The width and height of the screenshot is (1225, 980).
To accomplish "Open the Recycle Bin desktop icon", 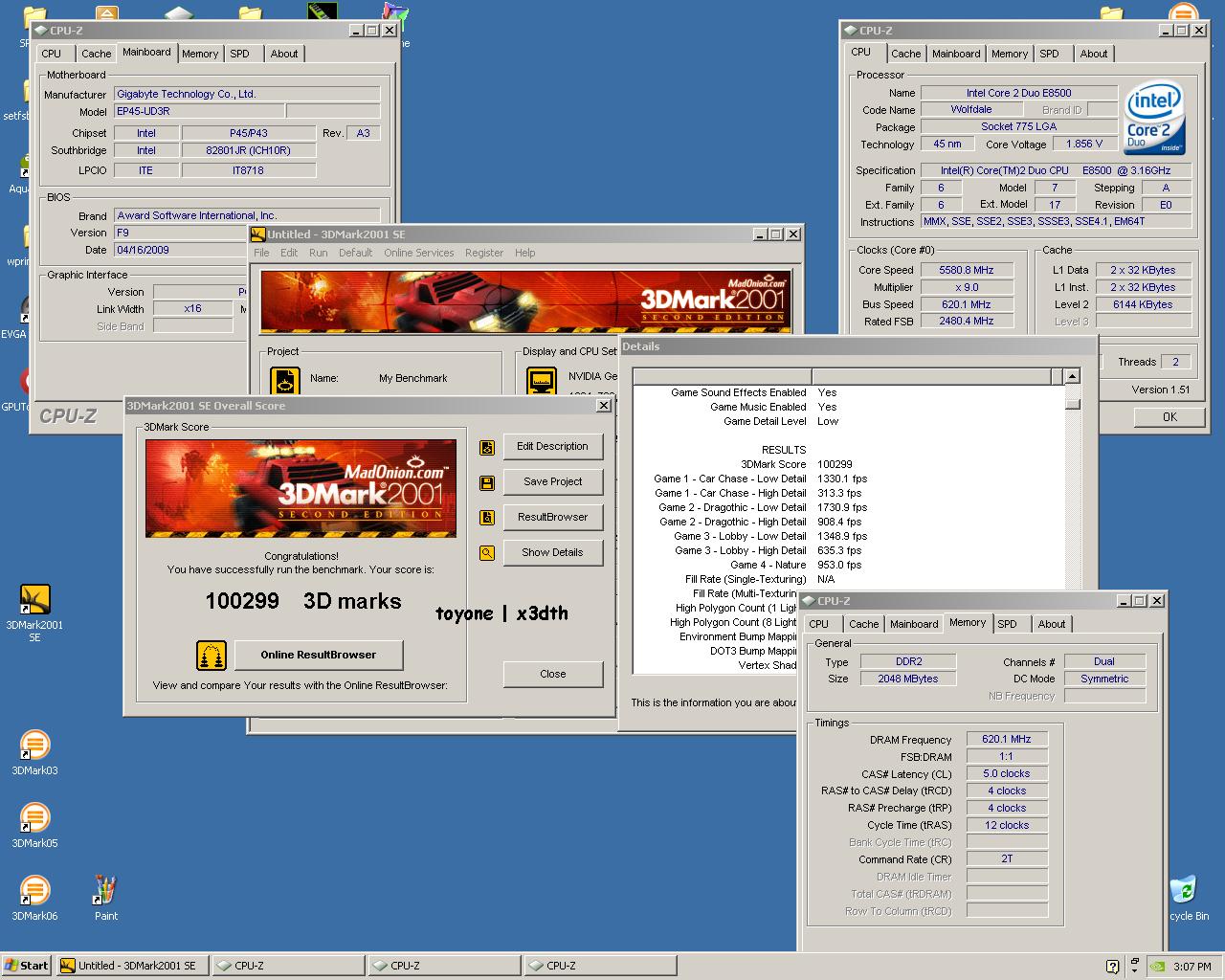I will (x=1183, y=890).
